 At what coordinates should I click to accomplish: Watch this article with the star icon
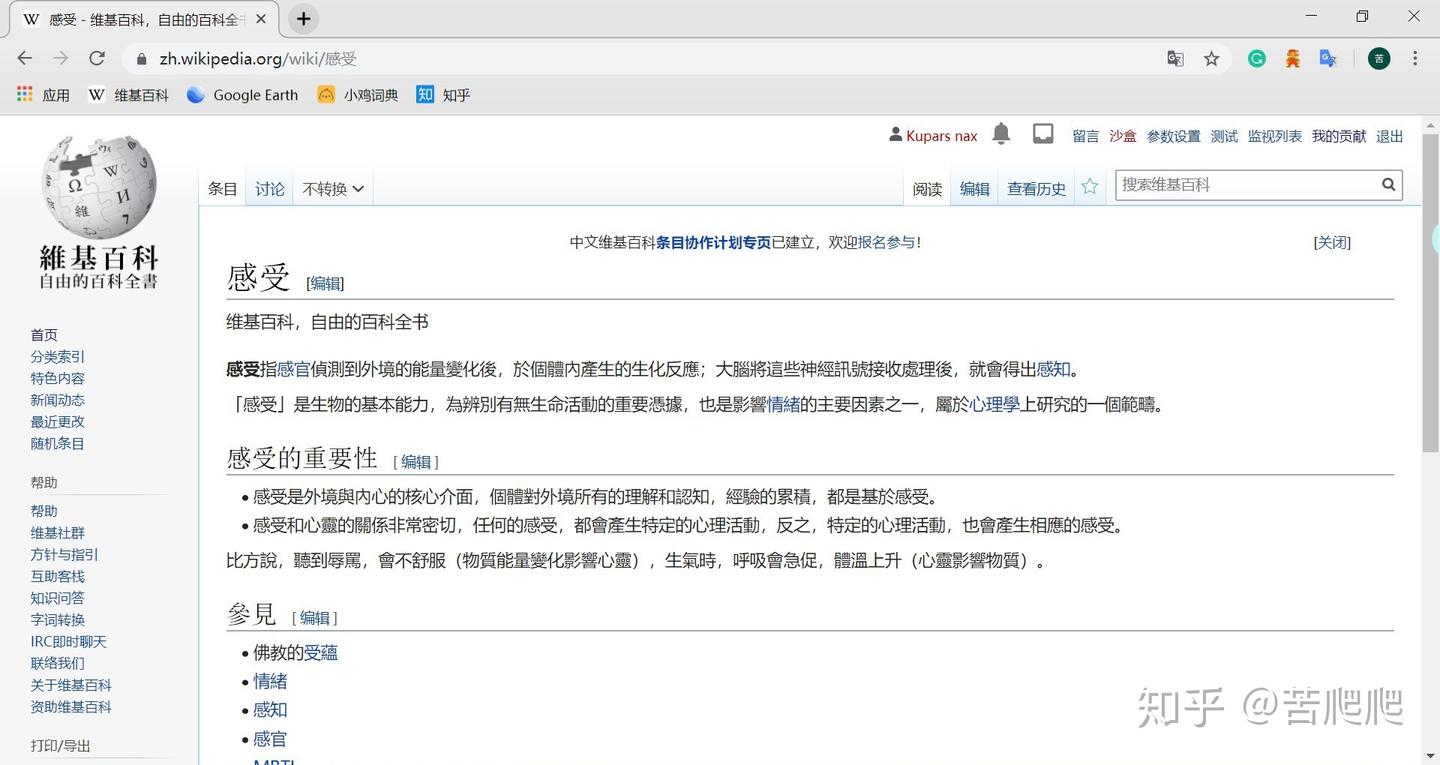1089,185
